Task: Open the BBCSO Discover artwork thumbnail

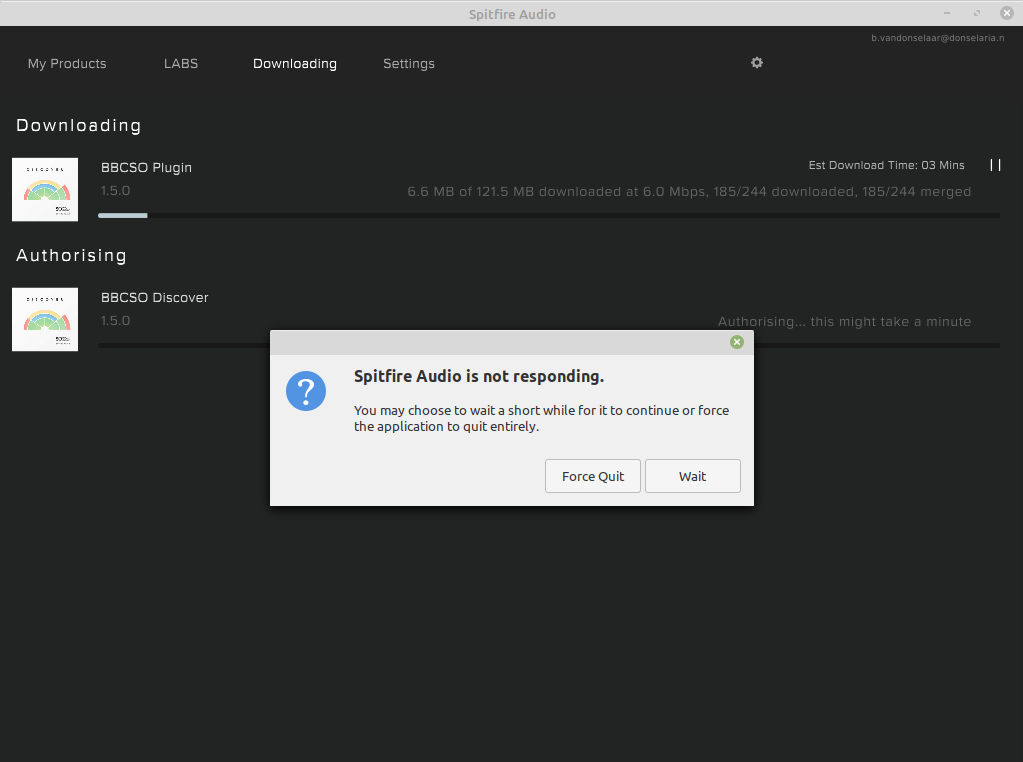Action: [45, 319]
